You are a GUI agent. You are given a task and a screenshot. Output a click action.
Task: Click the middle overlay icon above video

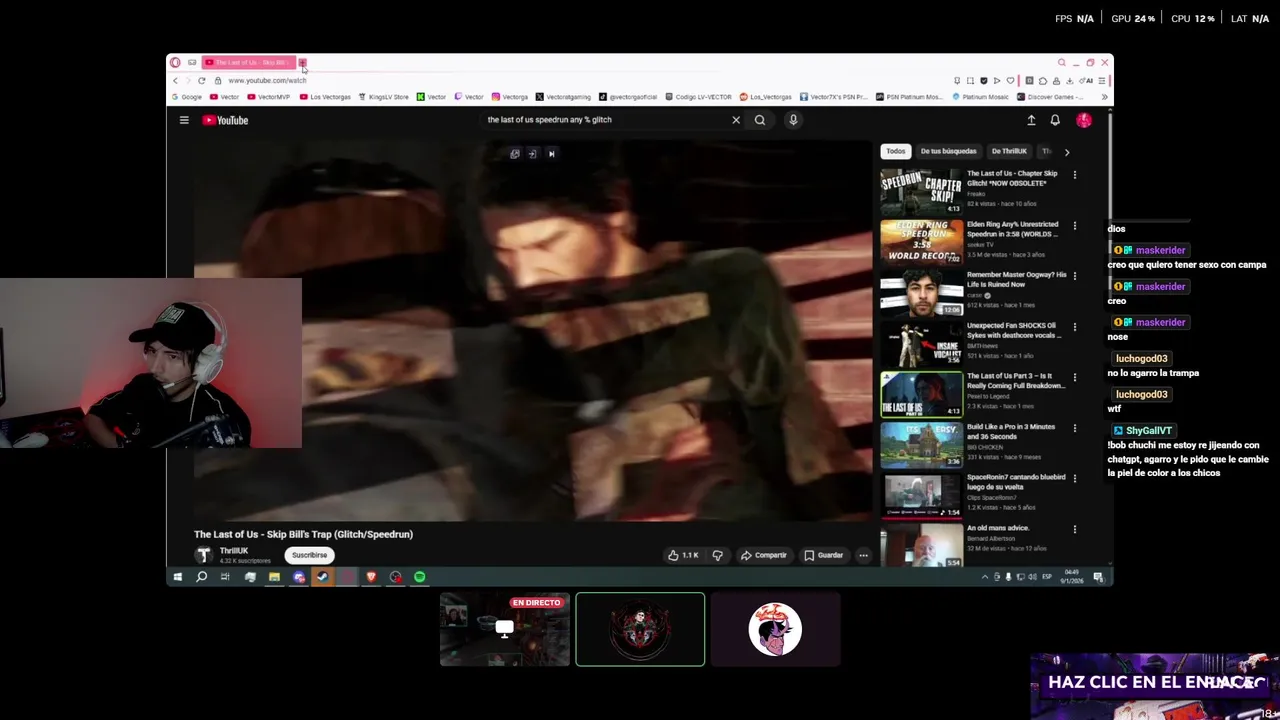(x=533, y=154)
